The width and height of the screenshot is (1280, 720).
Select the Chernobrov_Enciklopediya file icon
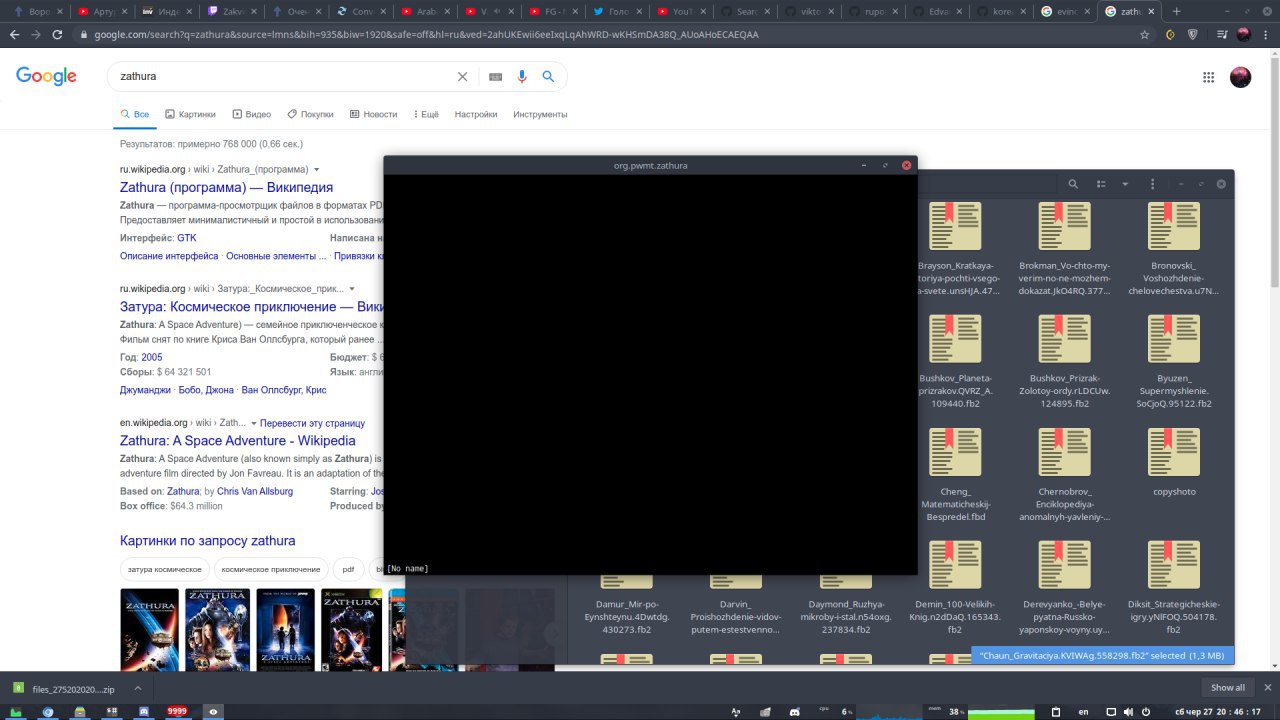point(1064,452)
